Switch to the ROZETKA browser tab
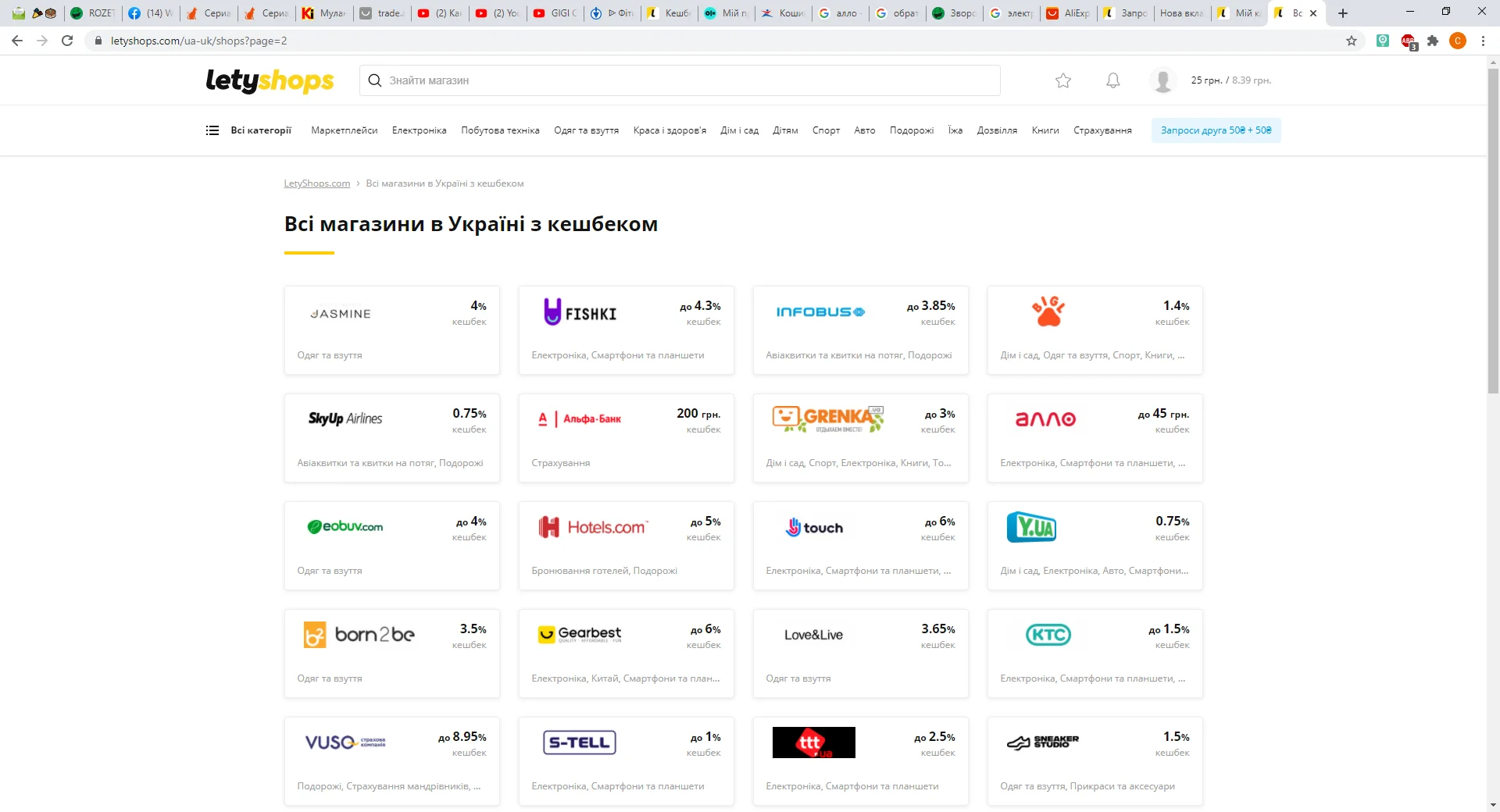The image size is (1500, 812). click(92, 13)
